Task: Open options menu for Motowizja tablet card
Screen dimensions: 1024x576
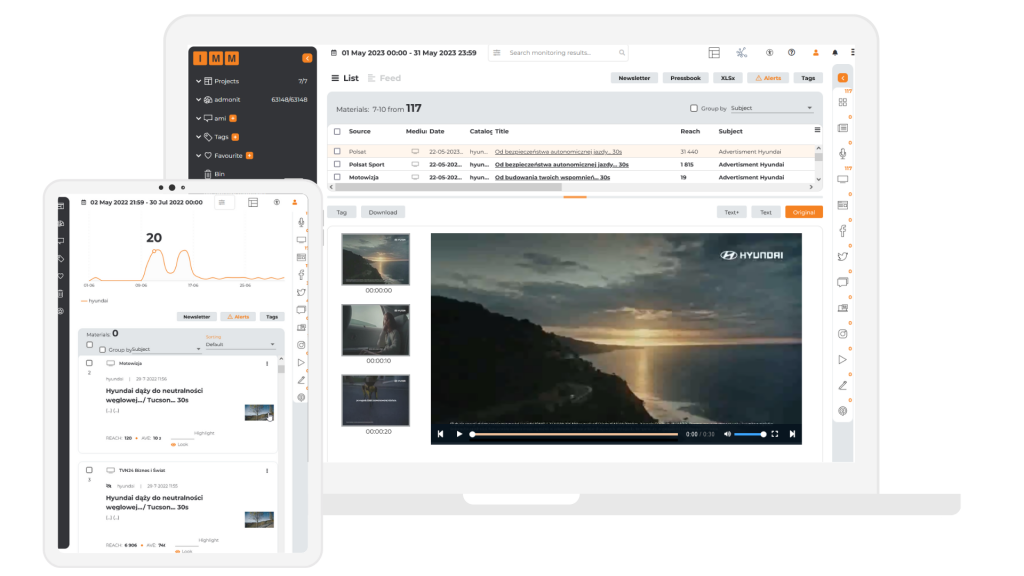Action: 267,364
